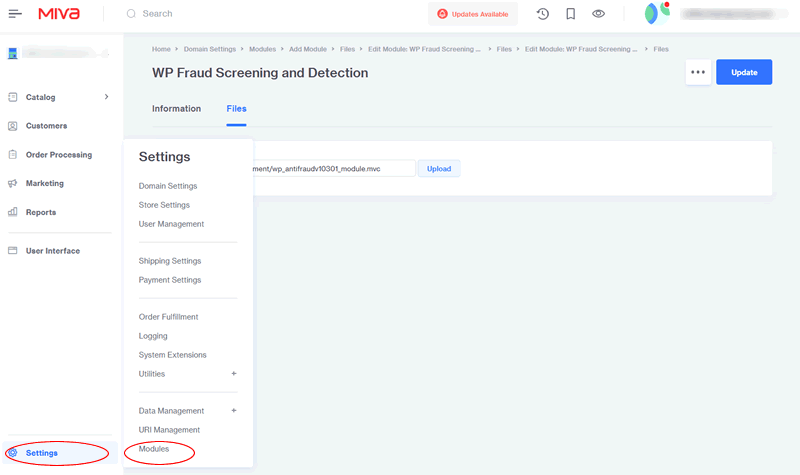
Task: Open Settings in the sidebar
Action: 42,453
